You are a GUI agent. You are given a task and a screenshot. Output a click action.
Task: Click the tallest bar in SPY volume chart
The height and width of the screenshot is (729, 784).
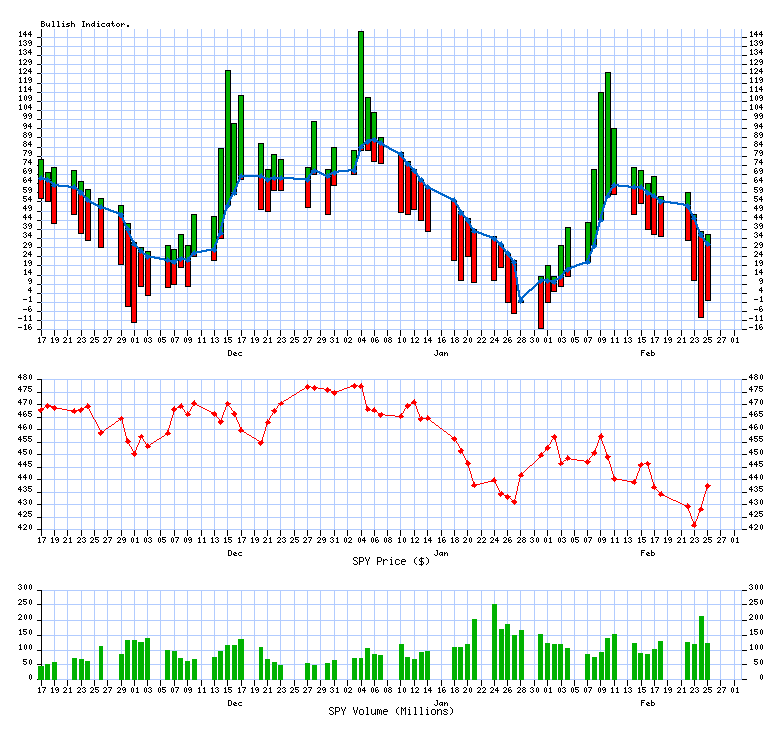coord(494,640)
